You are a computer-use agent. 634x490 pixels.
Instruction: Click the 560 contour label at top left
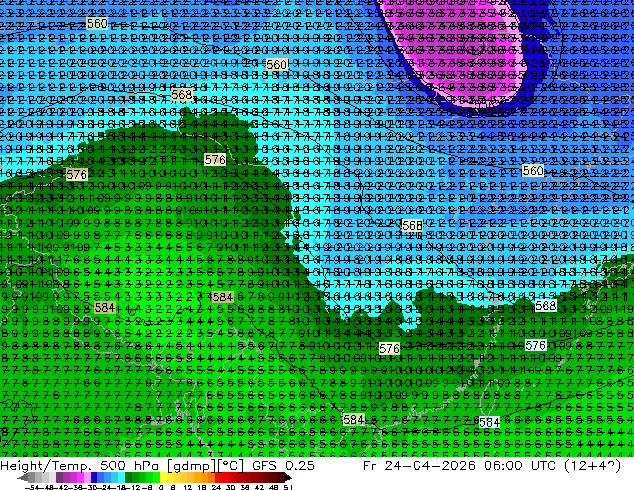97,23
